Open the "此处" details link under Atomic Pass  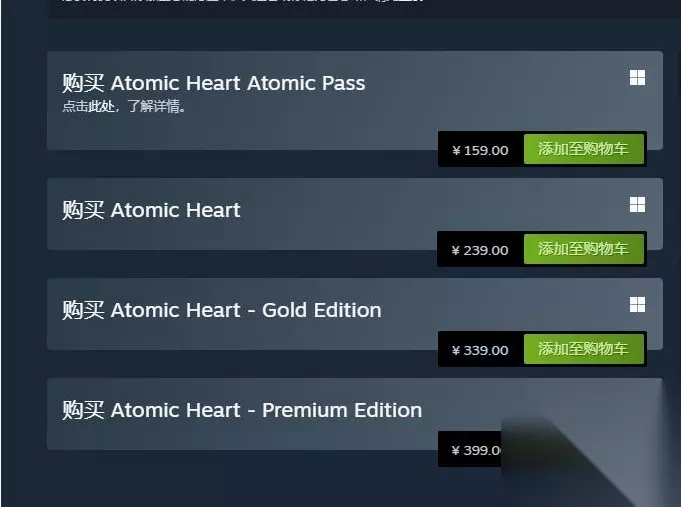pyautogui.click(x=104, y=107)
